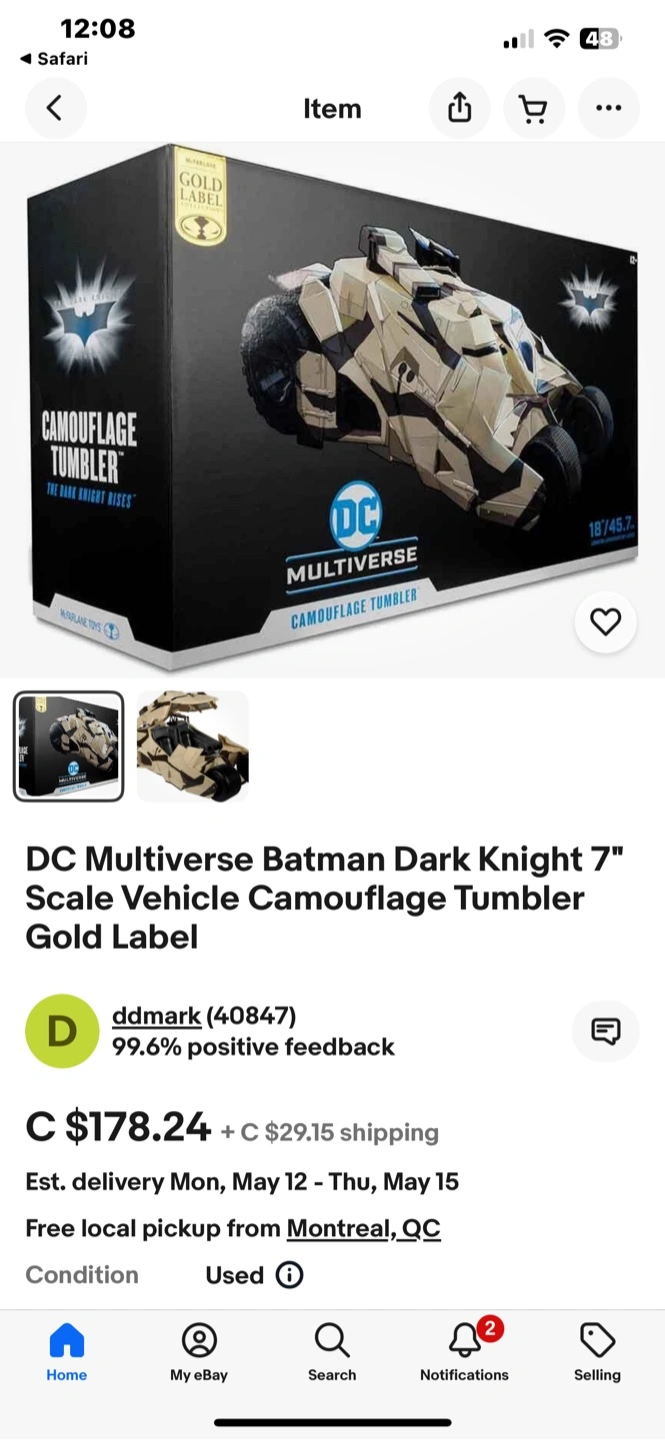The width and height of the screenshot is (665, 1440).
Task: Switch to the Home tab
Action: coord(67,1353)
